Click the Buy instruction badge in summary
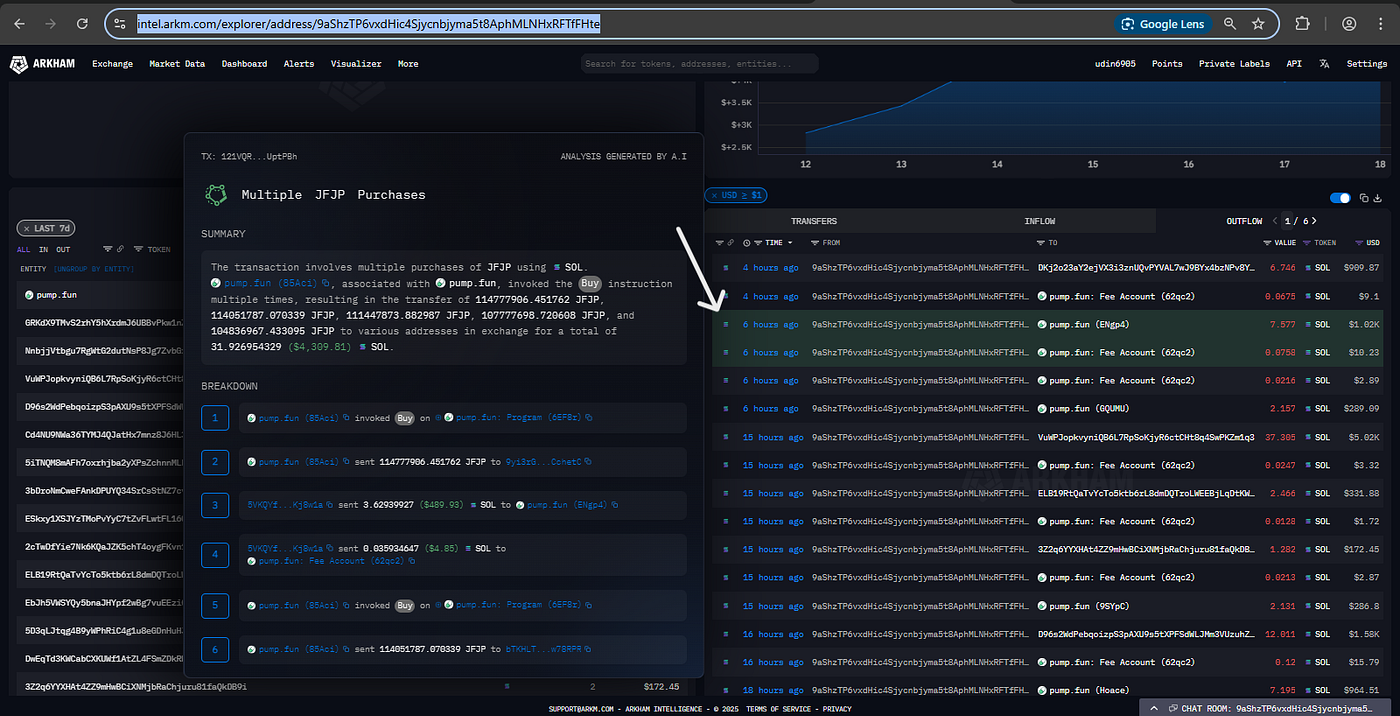Screen dimensions: 1400x716 [x=592, y=285]
